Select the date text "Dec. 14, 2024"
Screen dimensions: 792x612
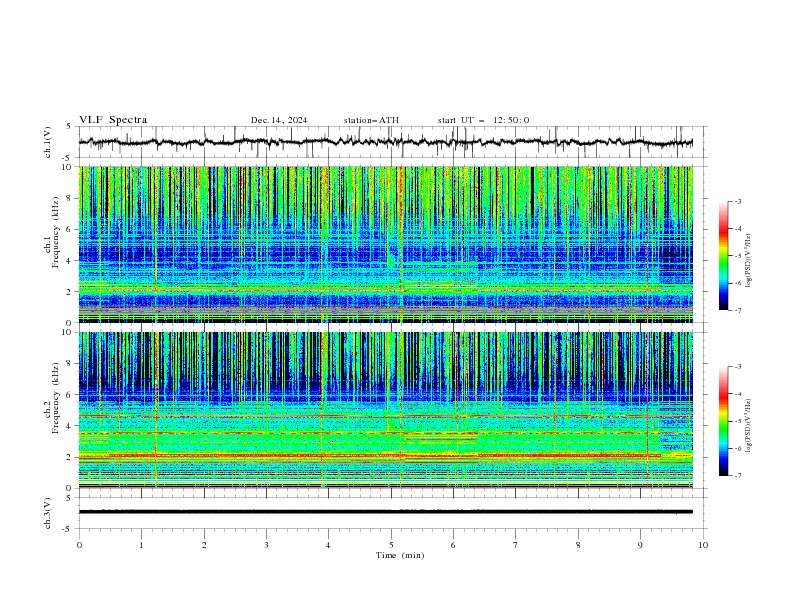tap(279, 120)
